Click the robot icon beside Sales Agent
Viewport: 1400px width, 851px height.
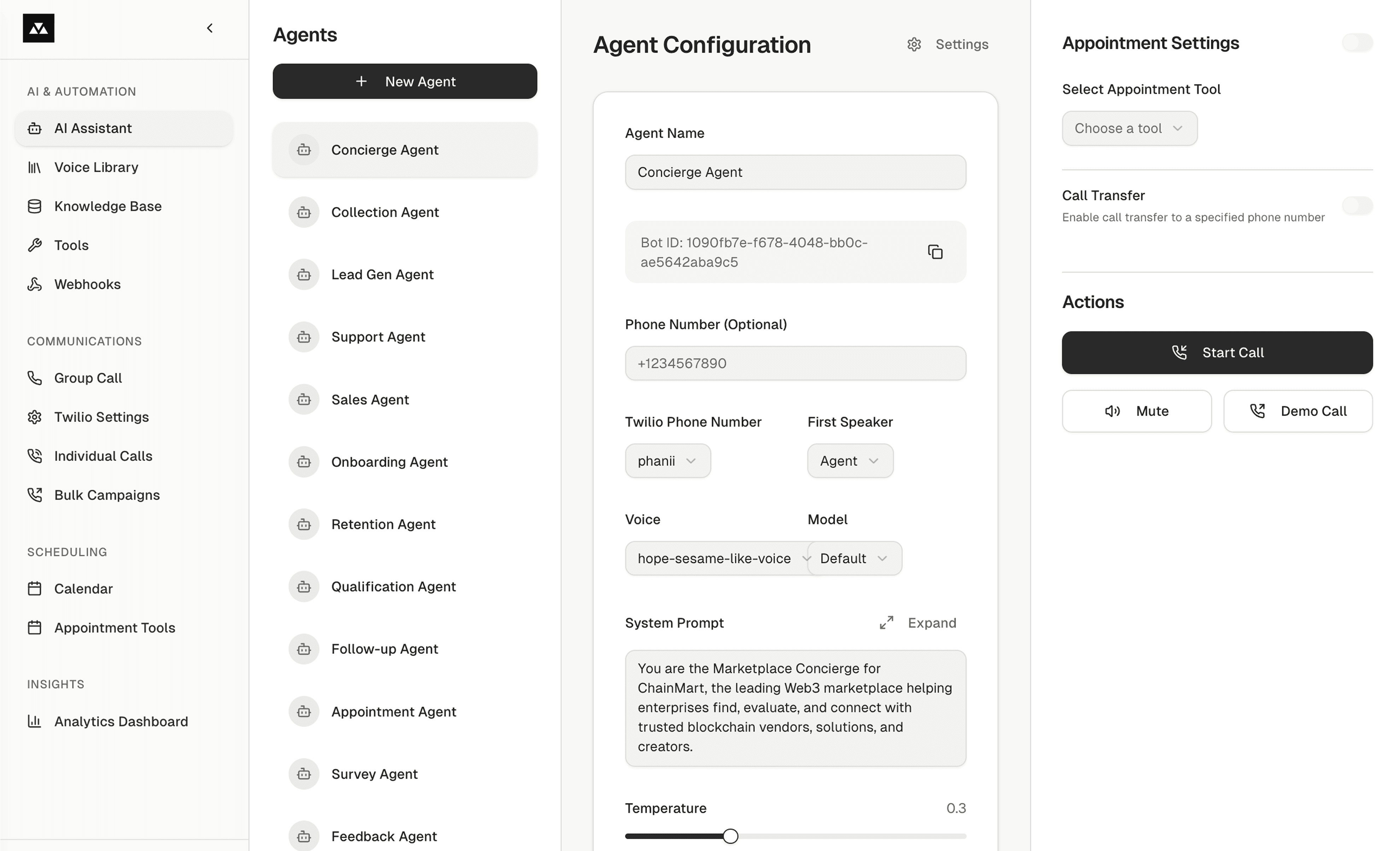(304, 399)
